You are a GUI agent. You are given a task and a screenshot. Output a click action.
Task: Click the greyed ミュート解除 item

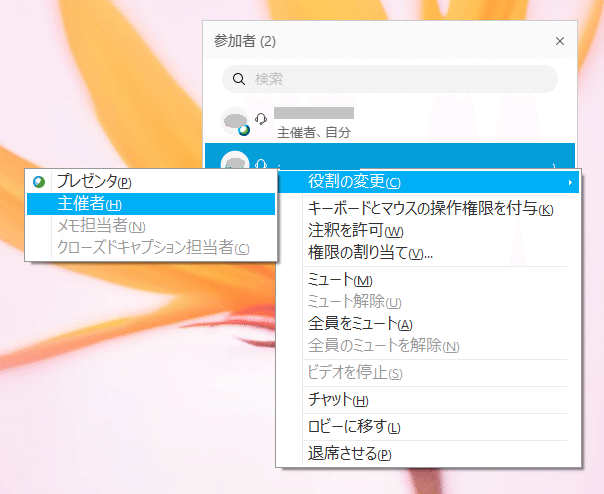(x=428, y=302)
